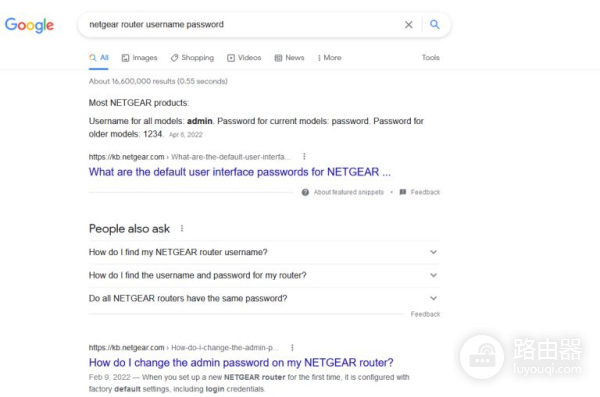Open the Videos tab
600x397 pixels.
(244, 58)
